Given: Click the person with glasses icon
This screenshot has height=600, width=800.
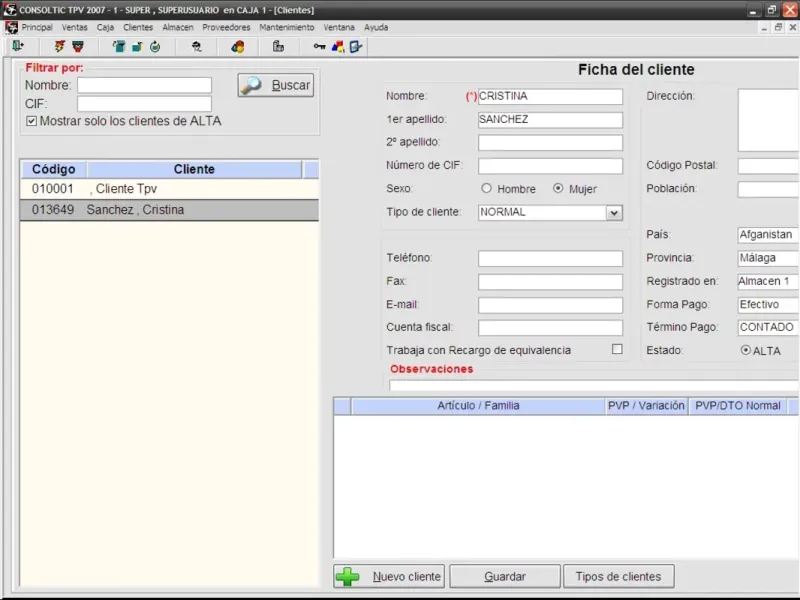Looking at the screenshot, I should click(196, 46).
